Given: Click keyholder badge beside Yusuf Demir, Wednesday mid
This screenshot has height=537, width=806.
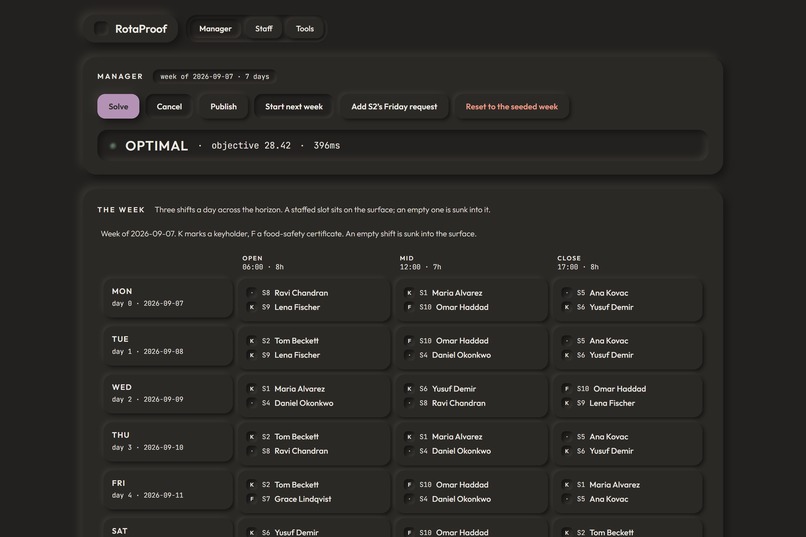Looking at the screenshot, I should (x=409, y=389).
